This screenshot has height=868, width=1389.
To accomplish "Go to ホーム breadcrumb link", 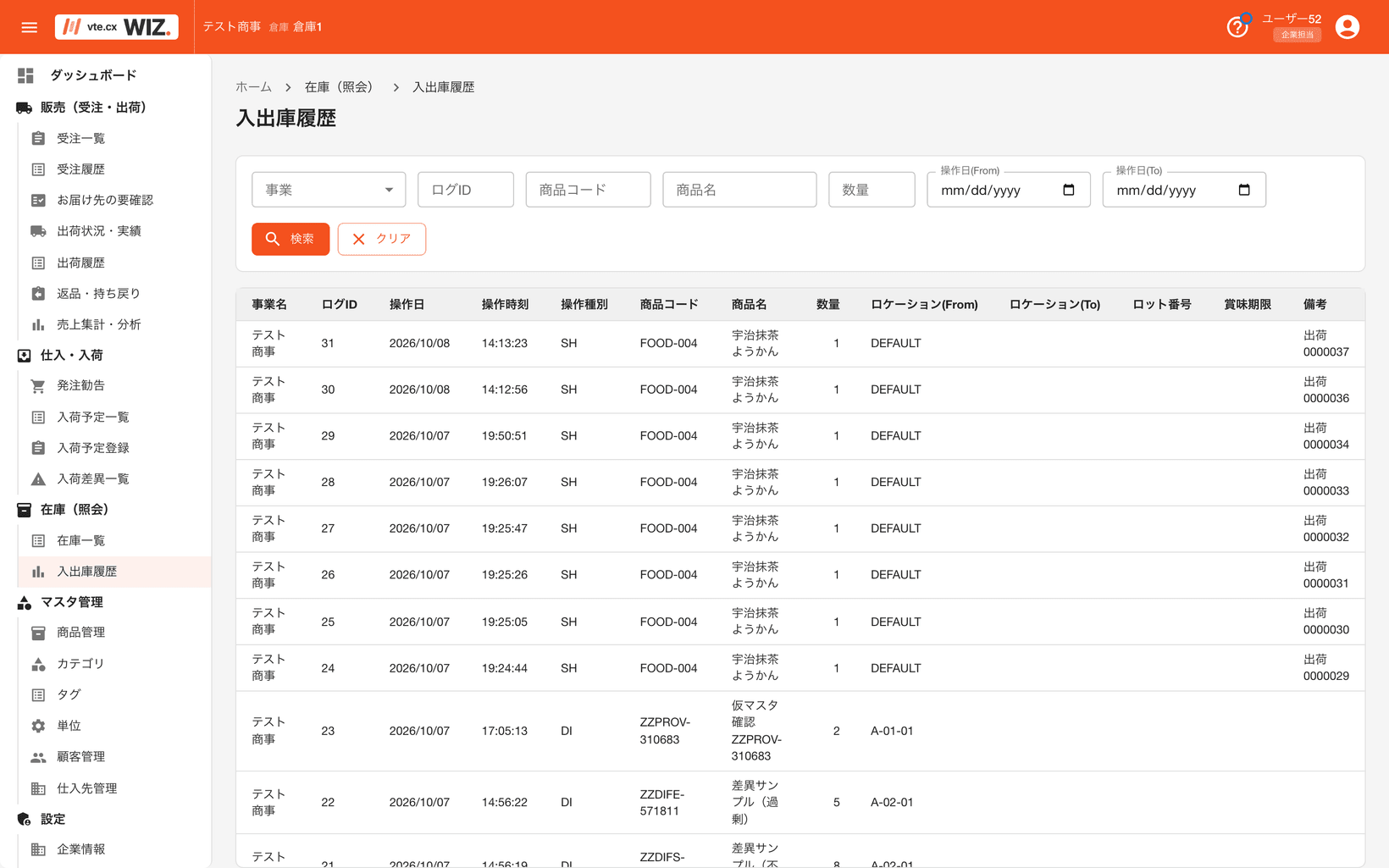I will point(253,87).
